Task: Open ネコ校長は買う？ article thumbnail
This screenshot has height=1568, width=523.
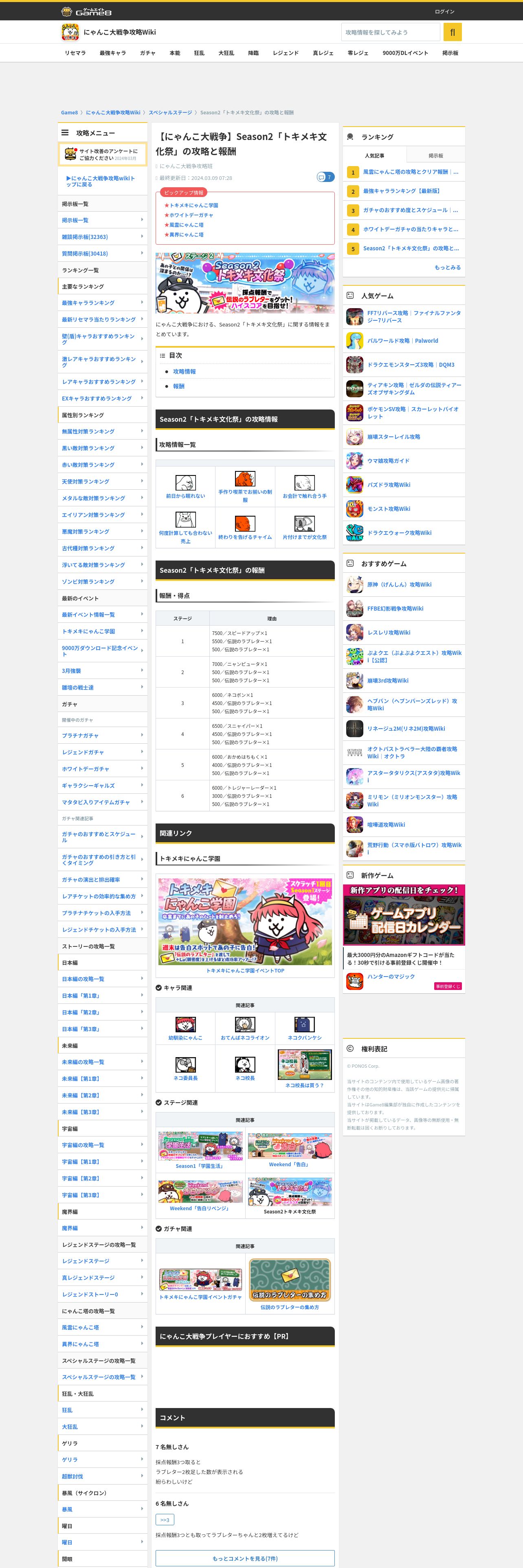Action: point(304,1064)
